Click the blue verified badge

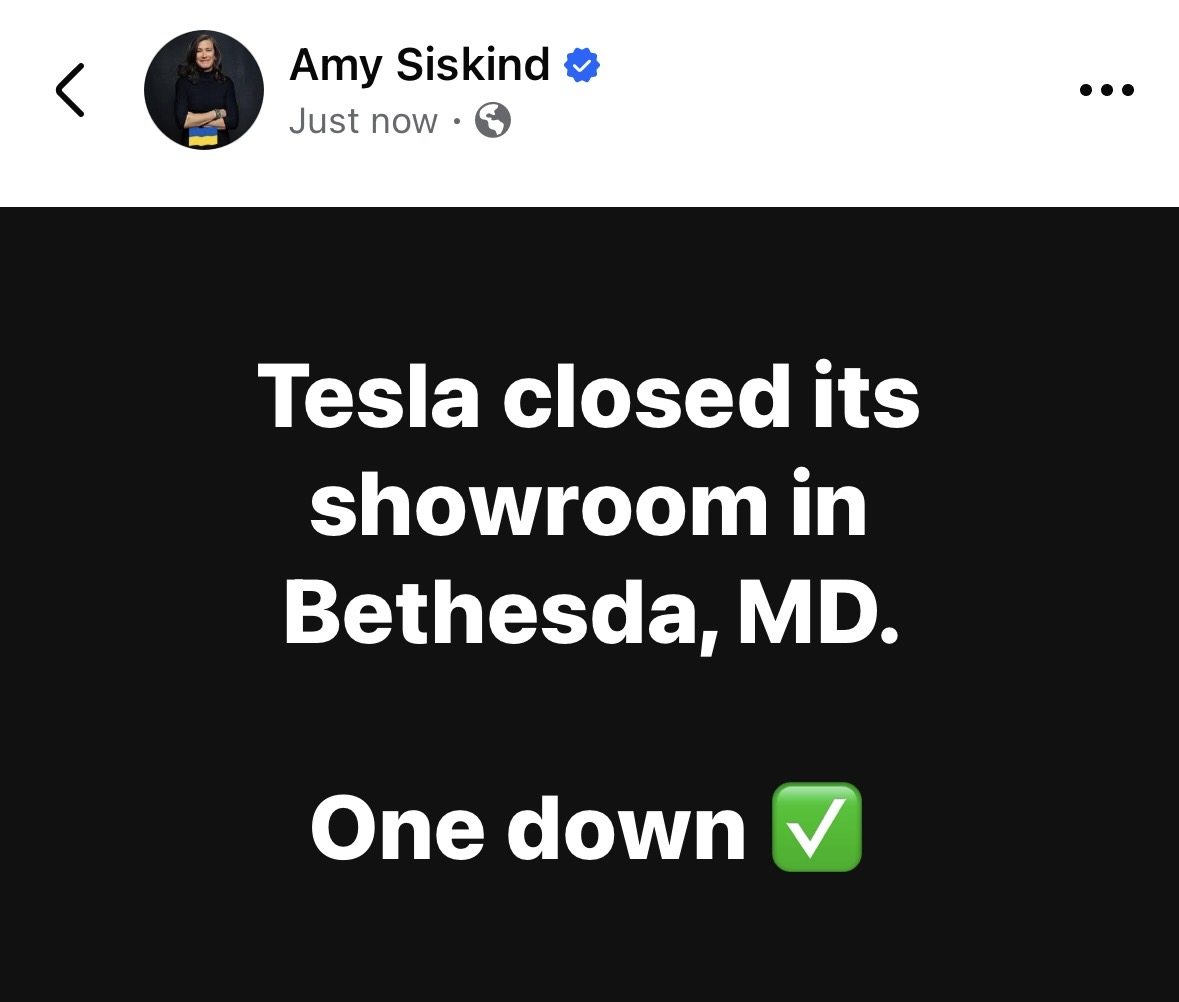(x=582, y=66)
